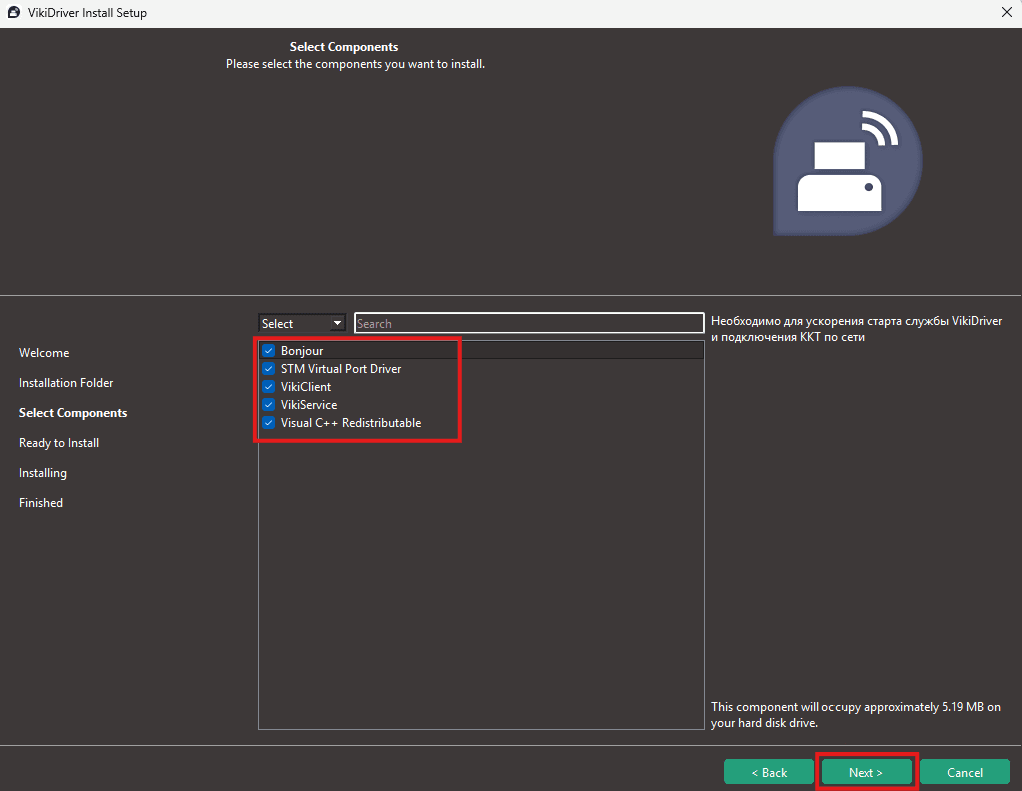The image size is (1022, 791).
Task: Uncheck the Bonjour component checkbox
Action: point(269,351)
